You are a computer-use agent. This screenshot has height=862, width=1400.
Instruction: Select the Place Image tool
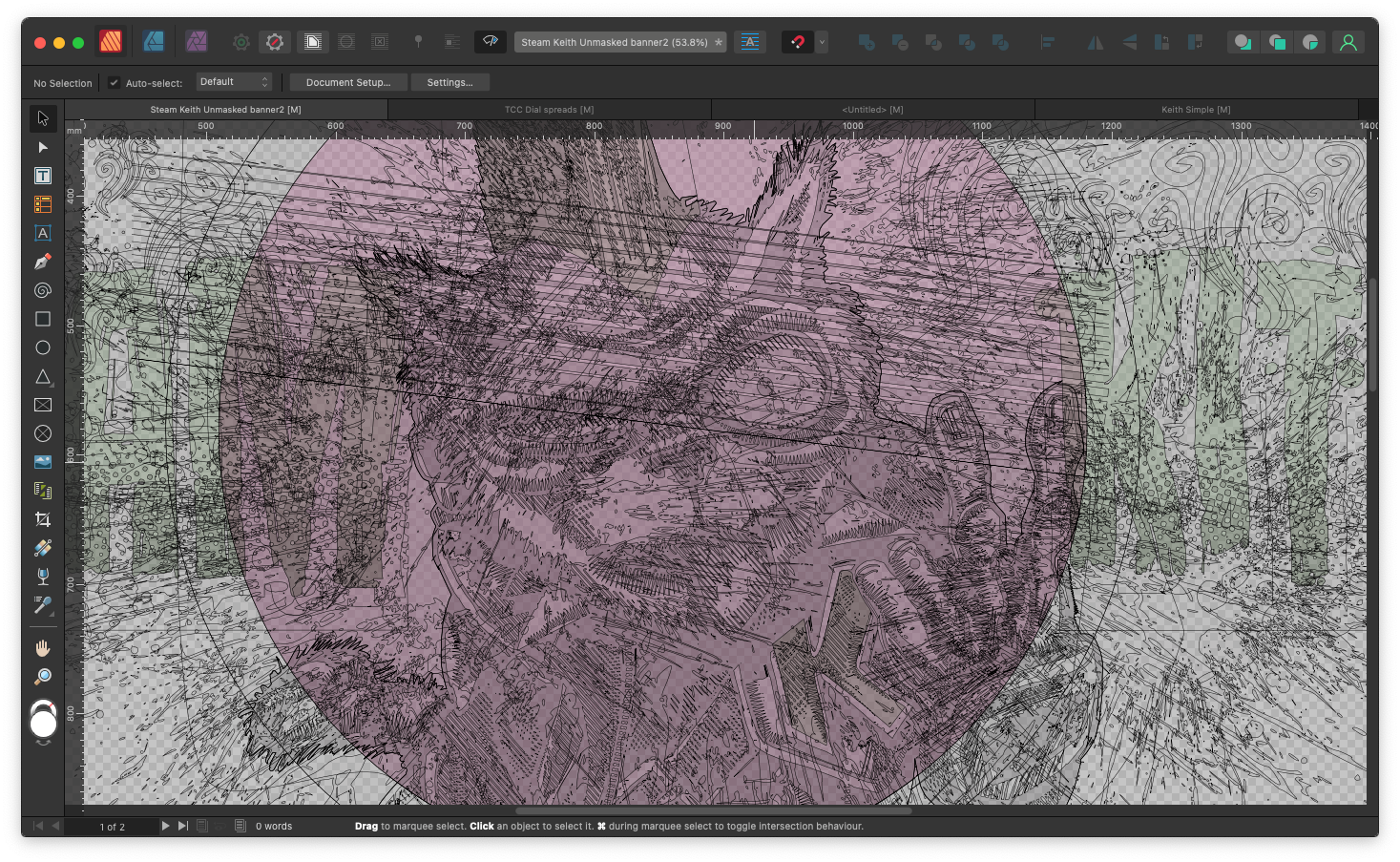[x=42, y=462]
